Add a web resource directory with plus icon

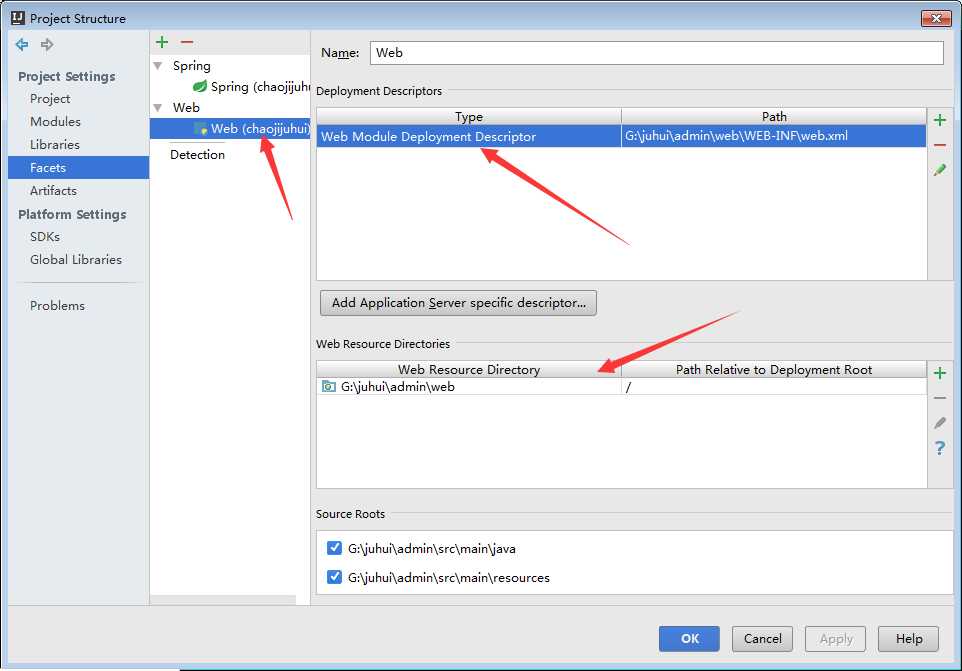940,373
